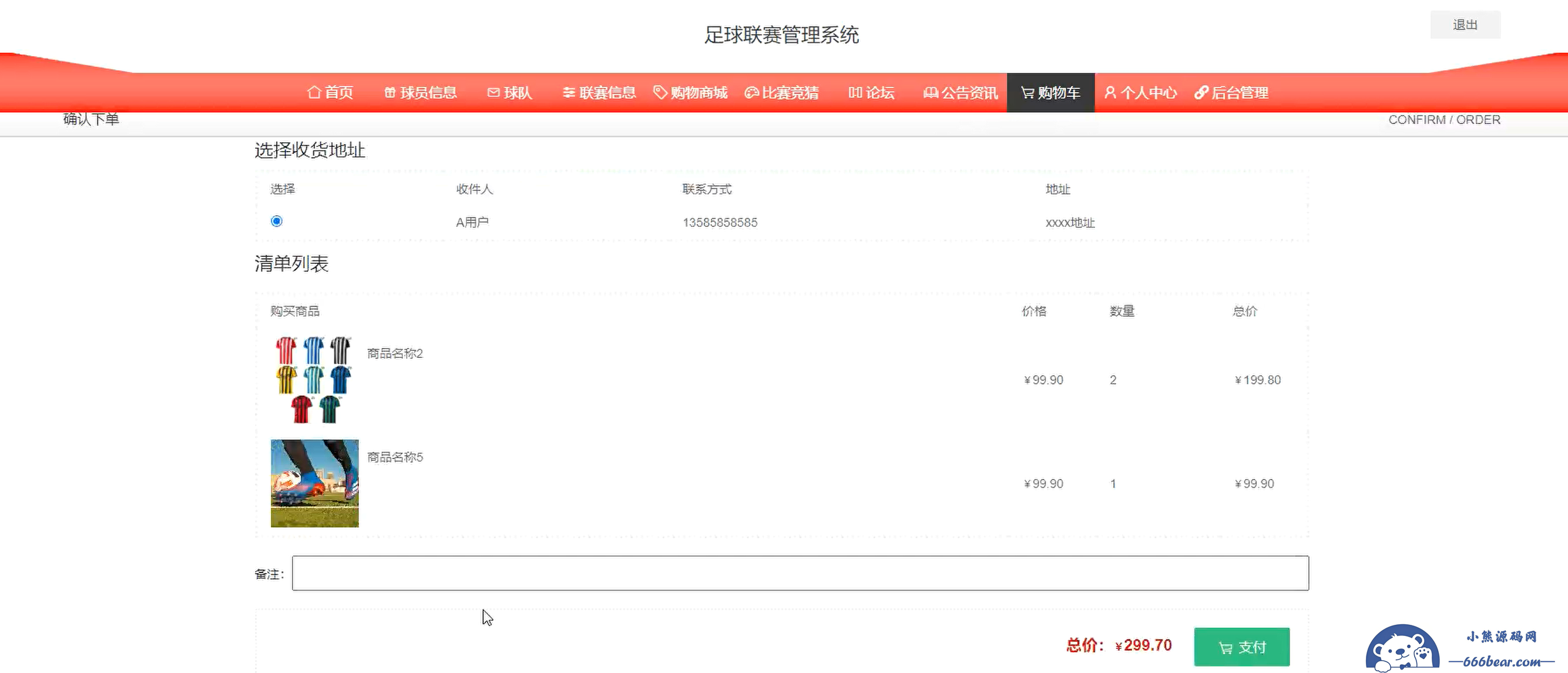Click the phone number 13585858585
This screenshot has height=673, width=1568.
(x=720, y=223)
